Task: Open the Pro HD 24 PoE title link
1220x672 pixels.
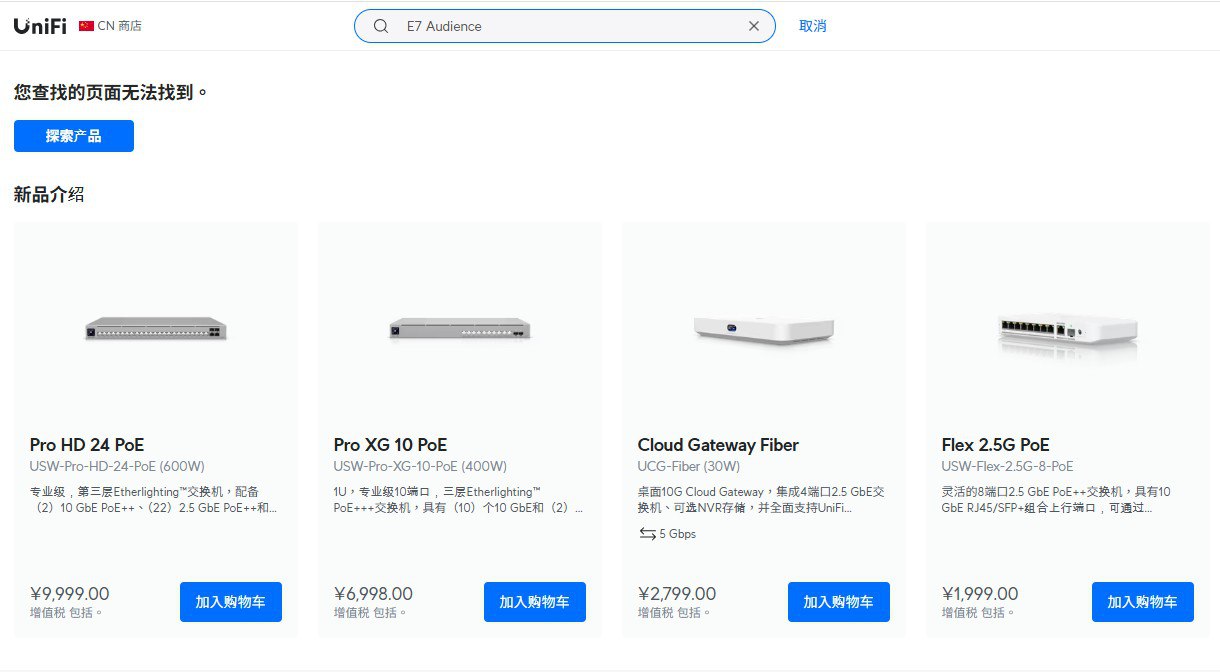Action: (87, 445)
